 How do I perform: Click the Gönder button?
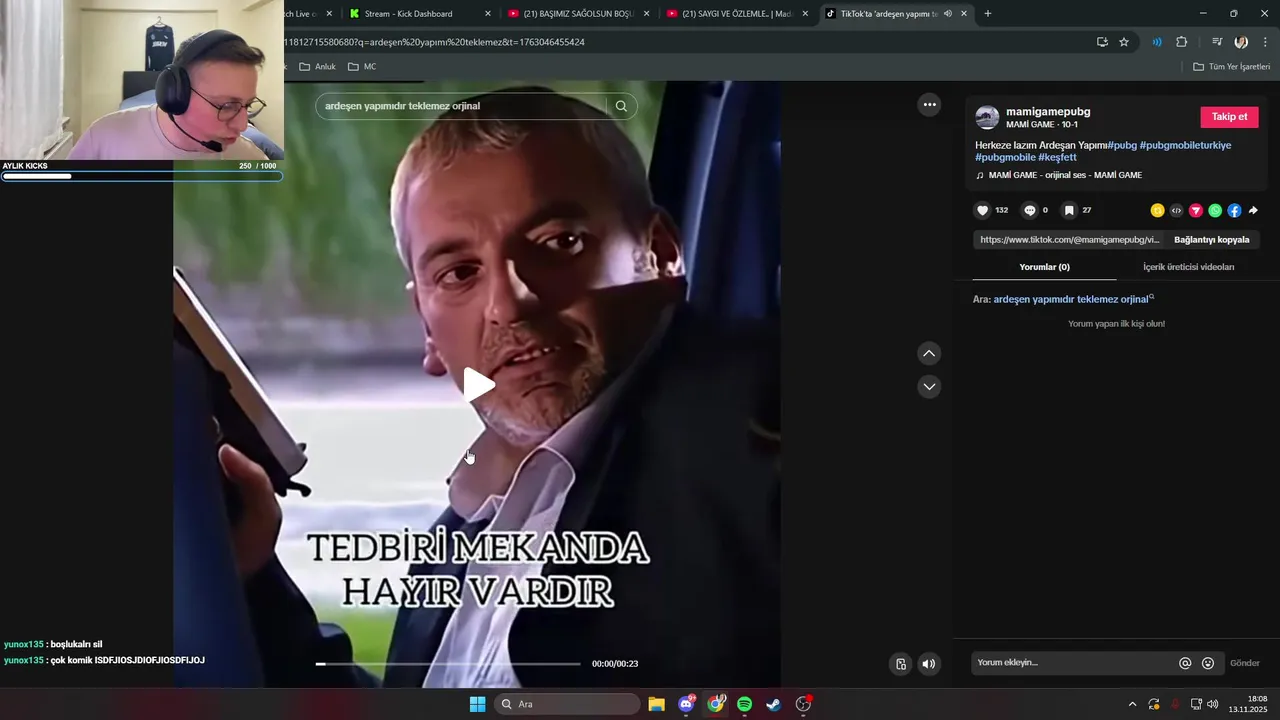click(1245, 663)
